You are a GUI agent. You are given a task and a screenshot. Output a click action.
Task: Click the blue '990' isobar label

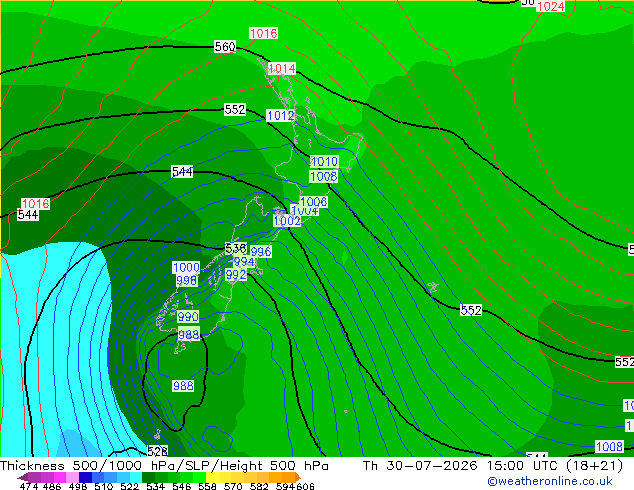point(188,316)
